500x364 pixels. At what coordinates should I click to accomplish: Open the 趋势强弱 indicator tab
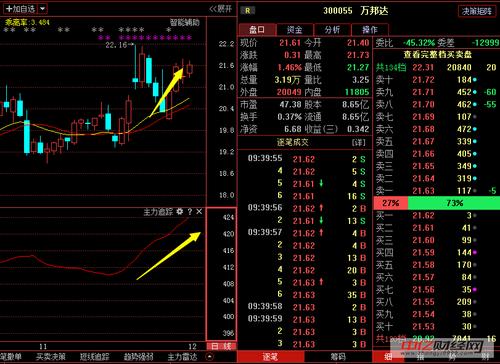pos(139,357)
